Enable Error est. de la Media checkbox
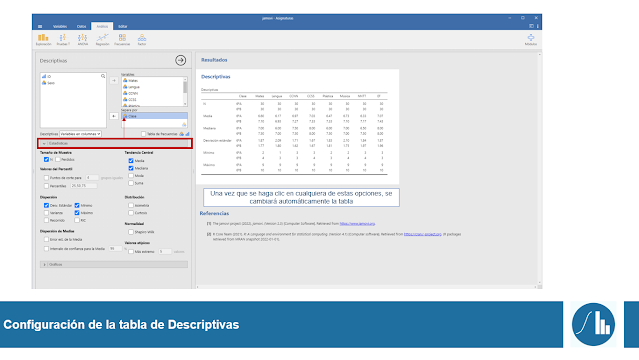The width and height of the screenshot is (639, 360). [x=46, y=239]
